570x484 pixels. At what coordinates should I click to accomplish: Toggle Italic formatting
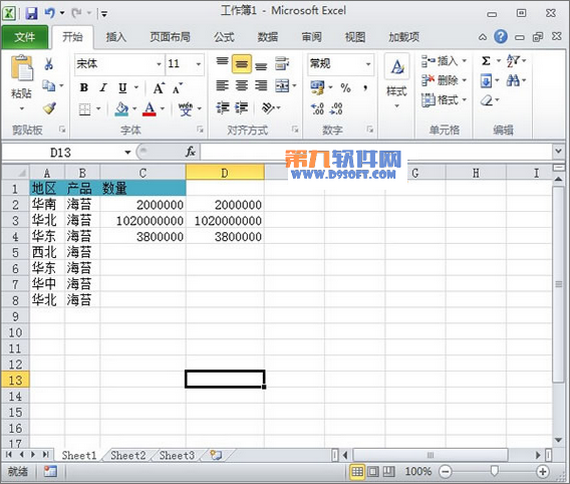pos(104,88)
